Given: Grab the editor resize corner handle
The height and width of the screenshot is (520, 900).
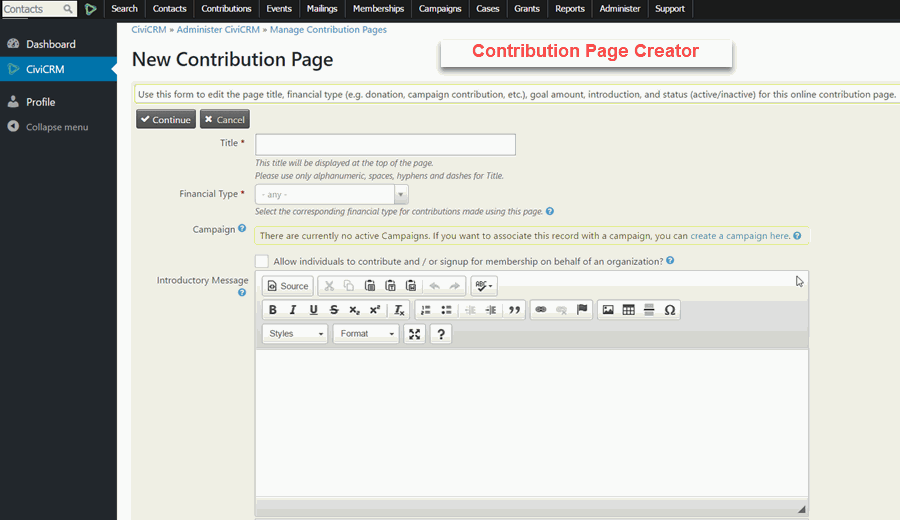Looking at the screenshot, I should click(x=802, y=509).
